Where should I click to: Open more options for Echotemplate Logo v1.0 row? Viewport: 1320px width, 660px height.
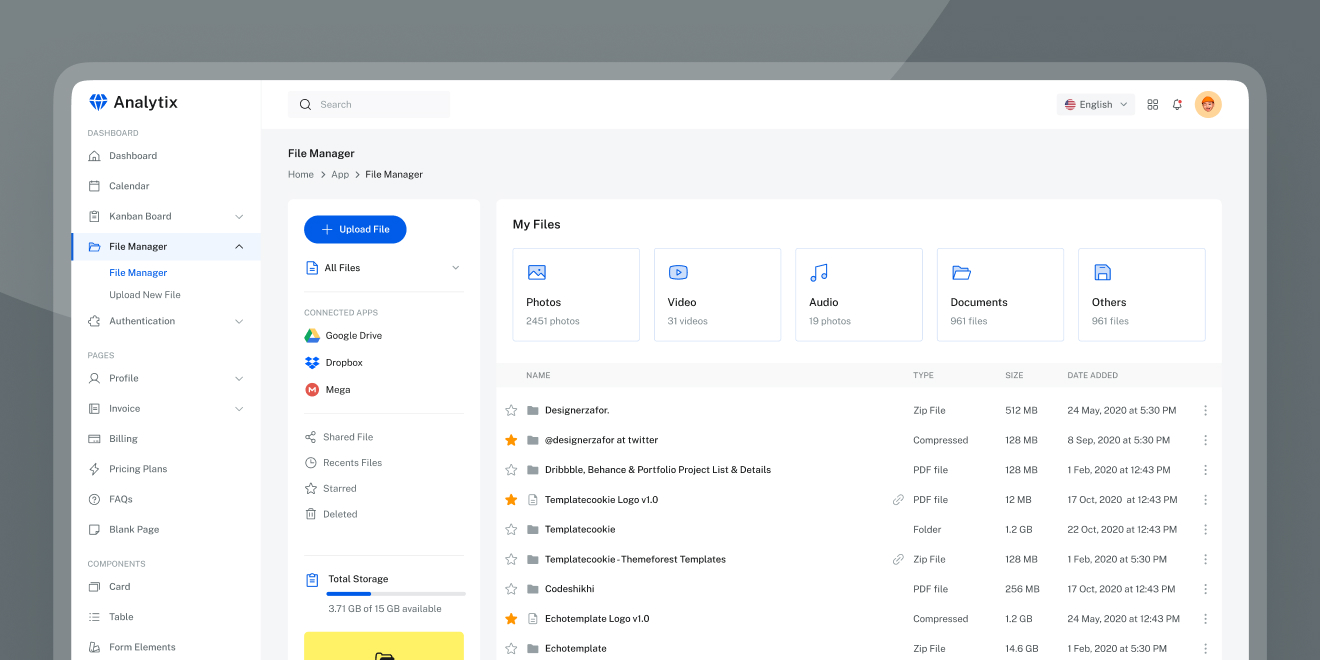coord(1205,619)
